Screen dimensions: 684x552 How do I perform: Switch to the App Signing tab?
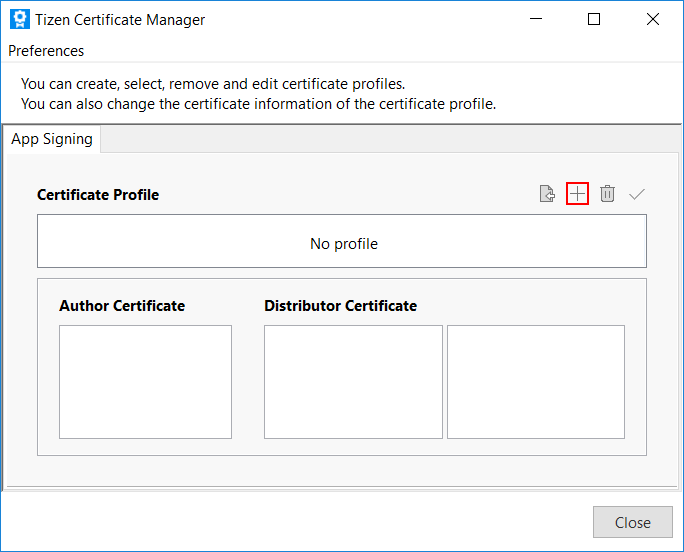tap(52, 140)
